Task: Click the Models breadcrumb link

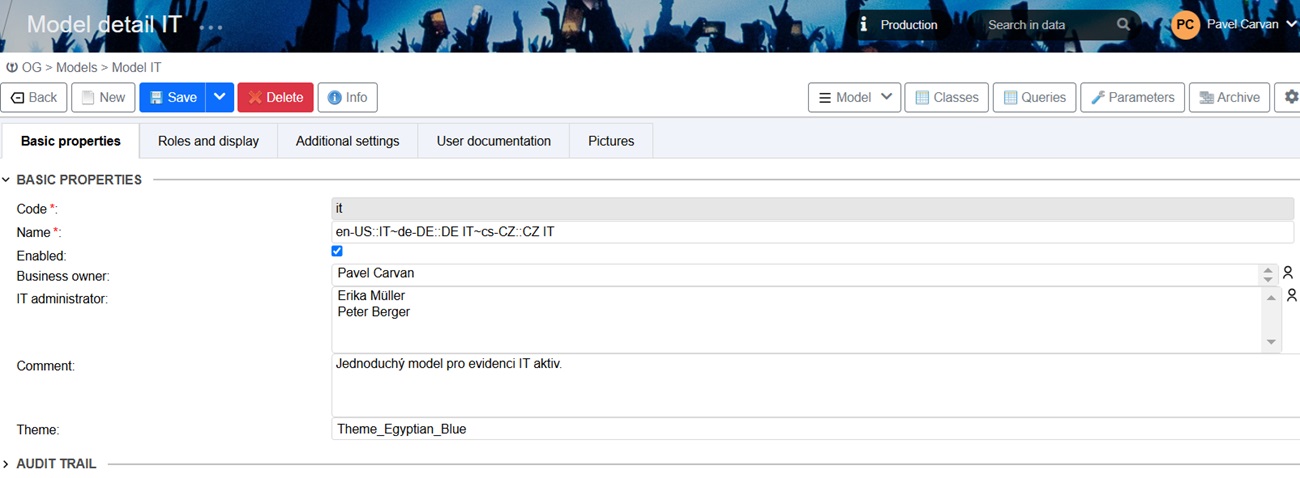Action: tap(77, 67)
